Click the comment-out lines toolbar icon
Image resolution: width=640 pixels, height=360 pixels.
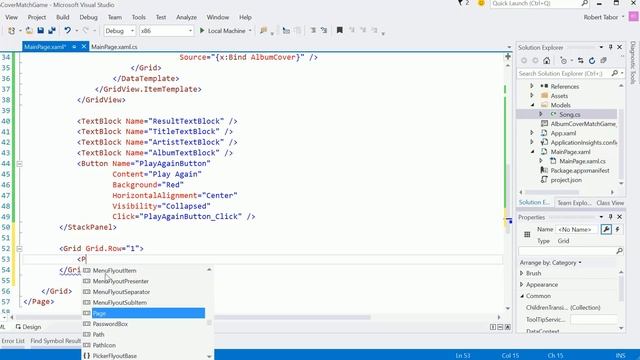click(x=313, y=31)
